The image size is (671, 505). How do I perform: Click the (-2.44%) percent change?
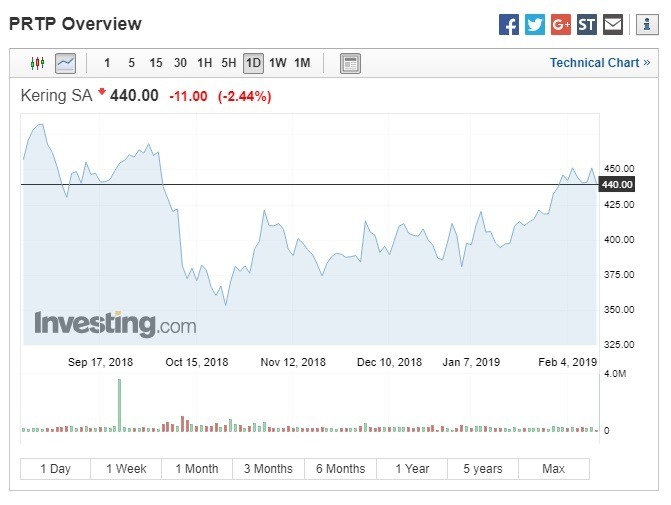(x=244, y=96)
